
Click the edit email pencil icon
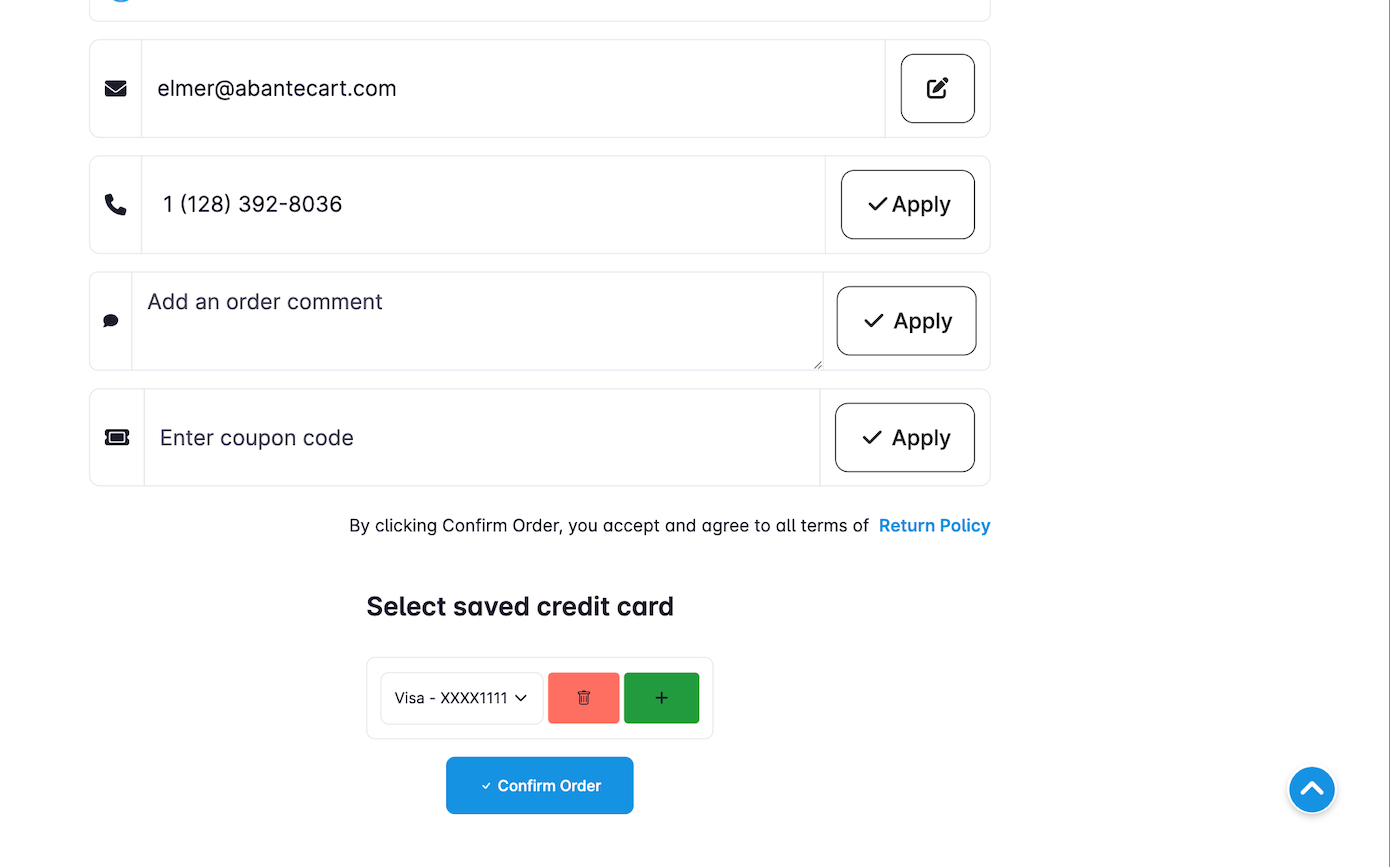(937, 88)
